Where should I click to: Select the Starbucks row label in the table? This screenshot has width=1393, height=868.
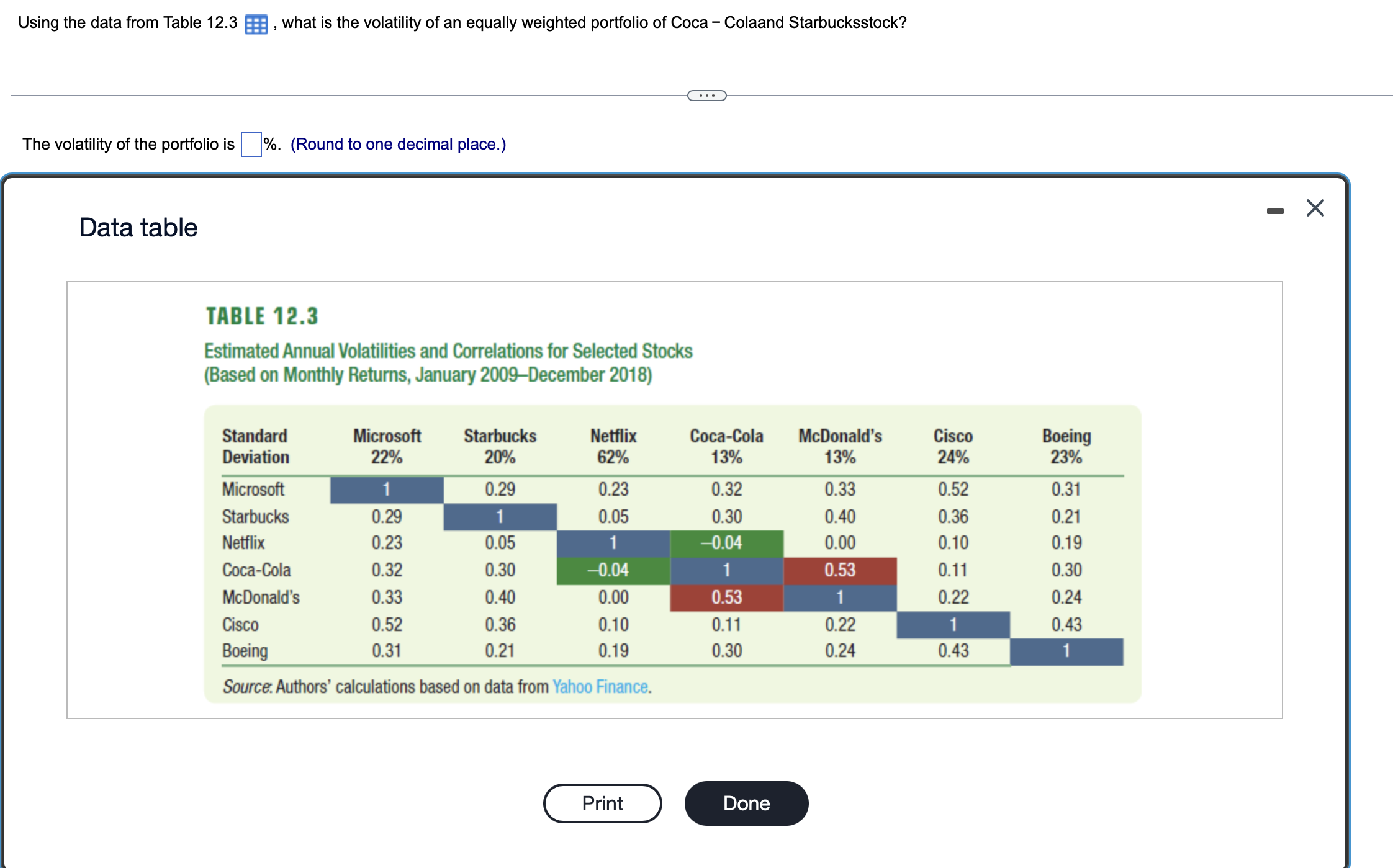pos(255,517)
